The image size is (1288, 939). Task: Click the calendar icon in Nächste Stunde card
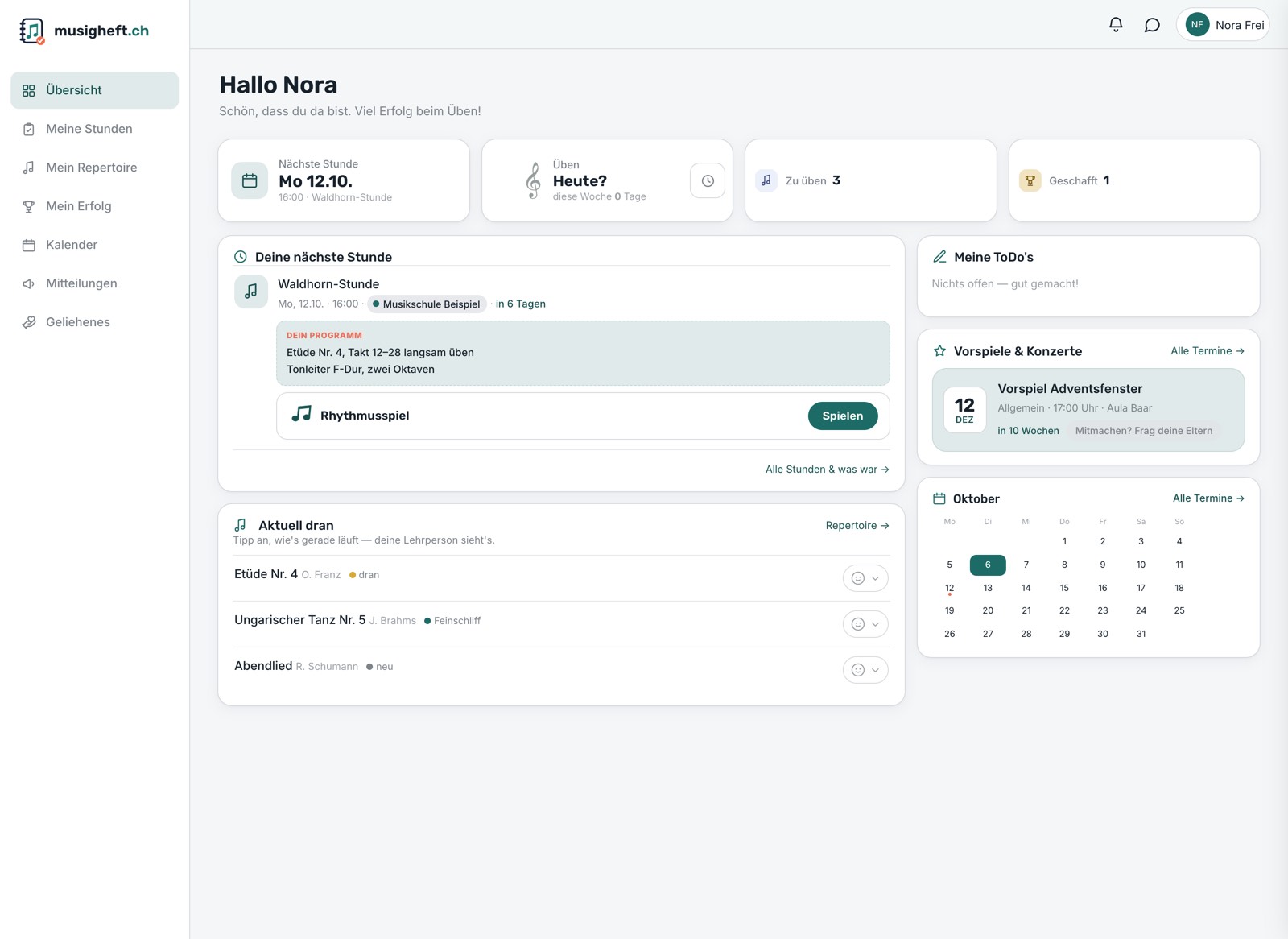click(x=250, y=180)
